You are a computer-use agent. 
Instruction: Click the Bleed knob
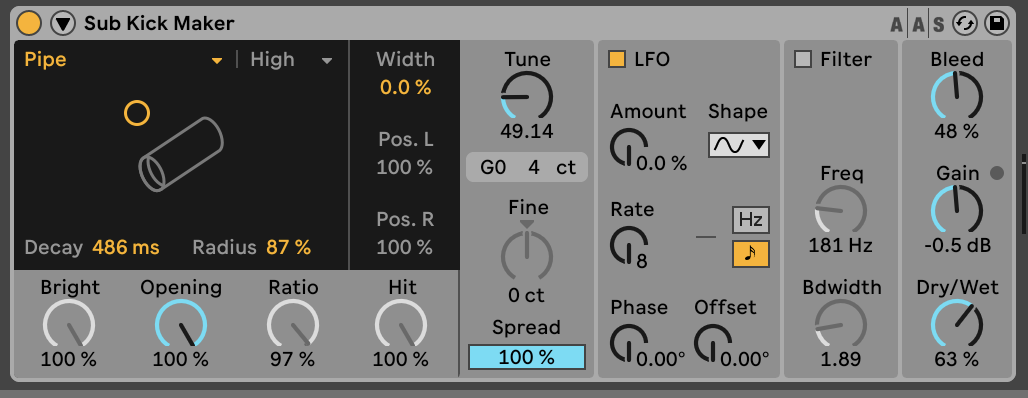[x=957, y=96]
